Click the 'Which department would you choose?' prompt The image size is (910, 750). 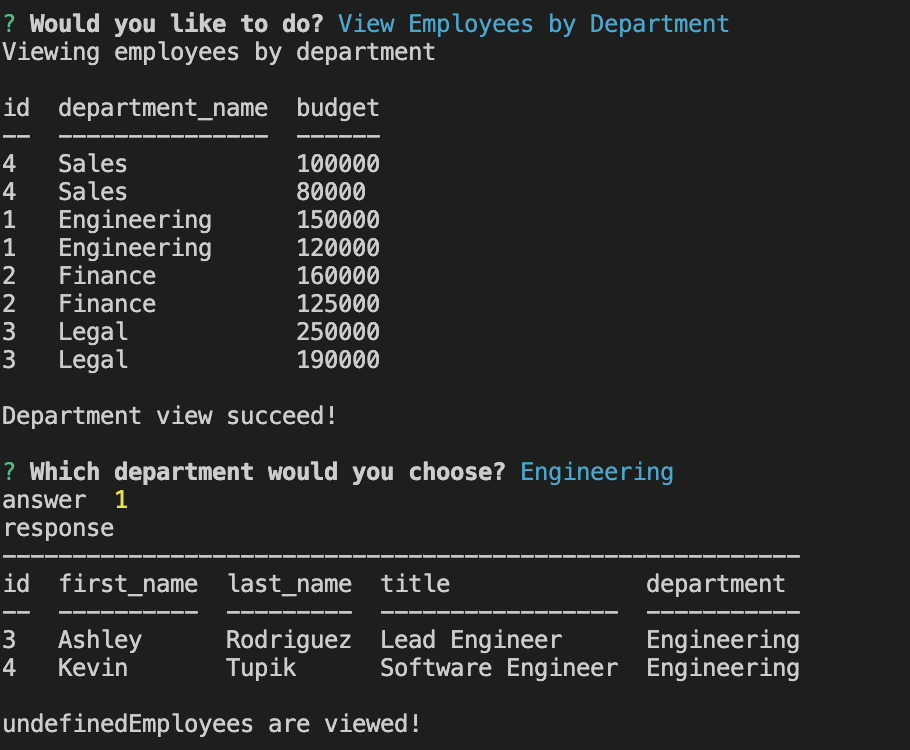268,473
